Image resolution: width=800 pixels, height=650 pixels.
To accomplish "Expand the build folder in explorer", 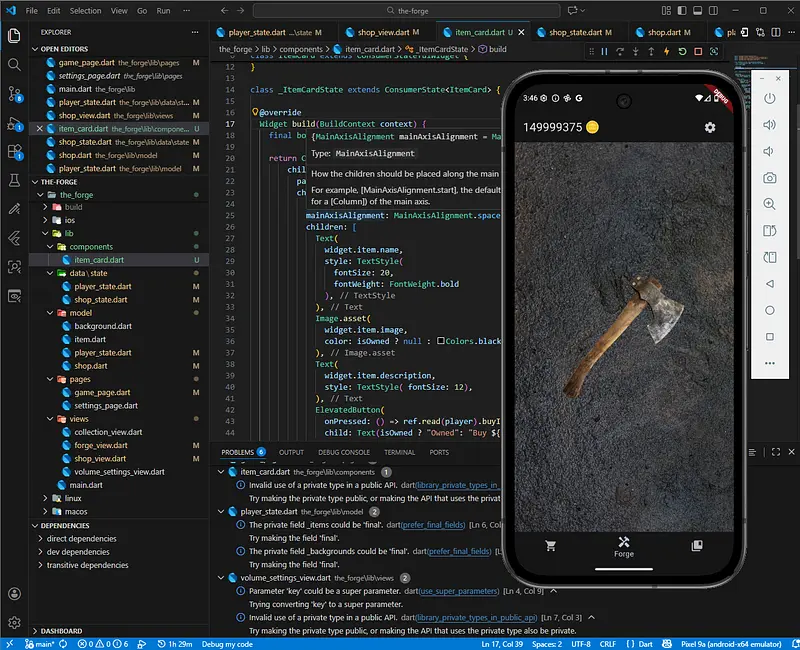I will click(x=73, y=207).
